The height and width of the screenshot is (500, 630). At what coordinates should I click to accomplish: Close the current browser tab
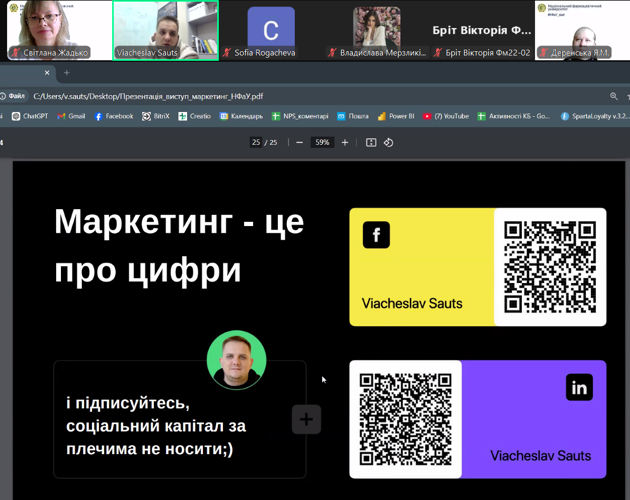[x=47, y=73]
